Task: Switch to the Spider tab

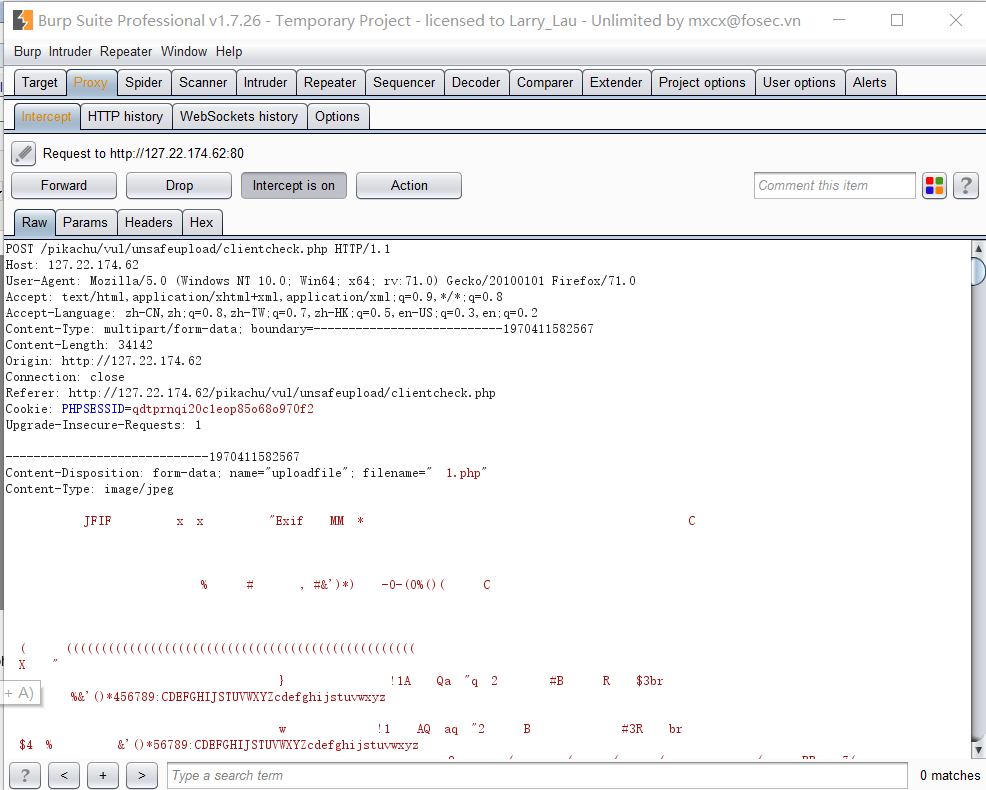Action: 143,82
